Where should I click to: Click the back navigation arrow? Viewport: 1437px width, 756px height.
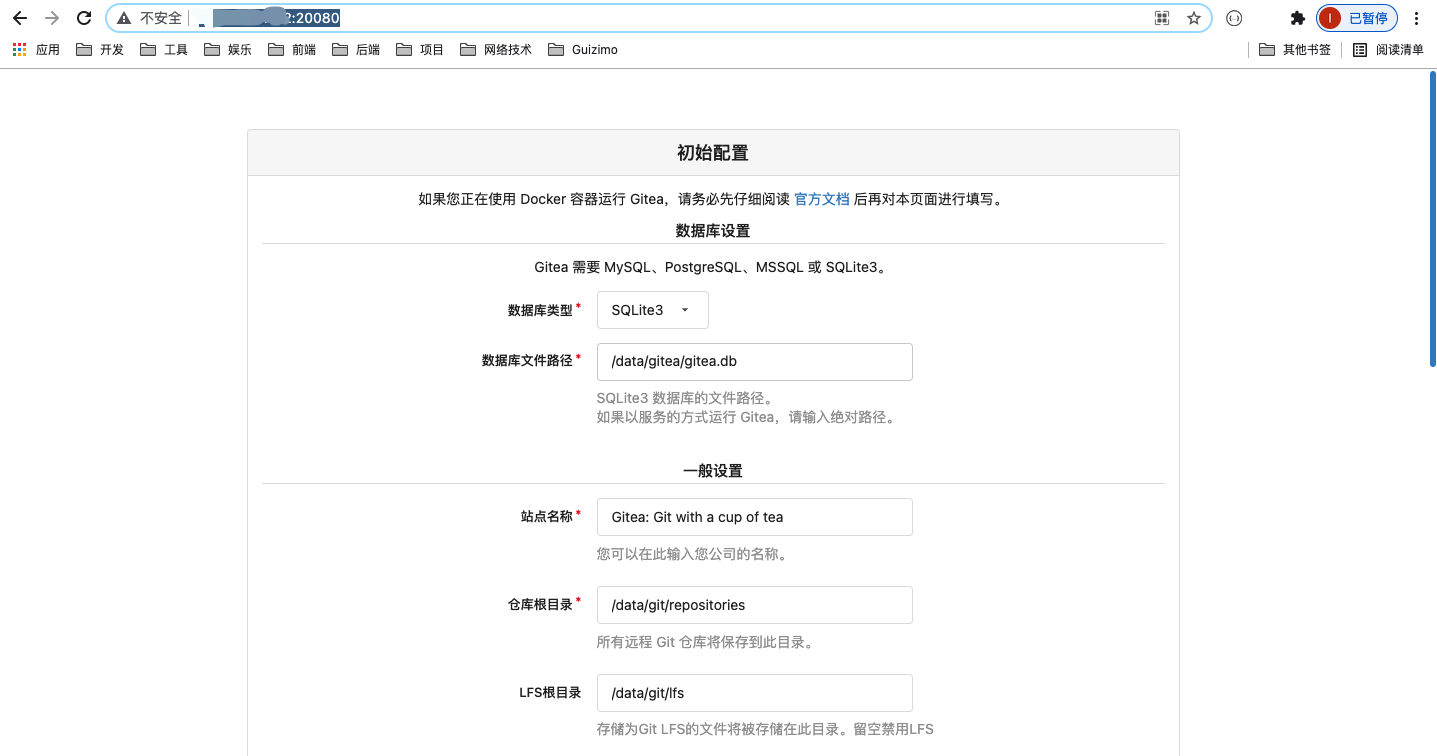tap(19, 17)
